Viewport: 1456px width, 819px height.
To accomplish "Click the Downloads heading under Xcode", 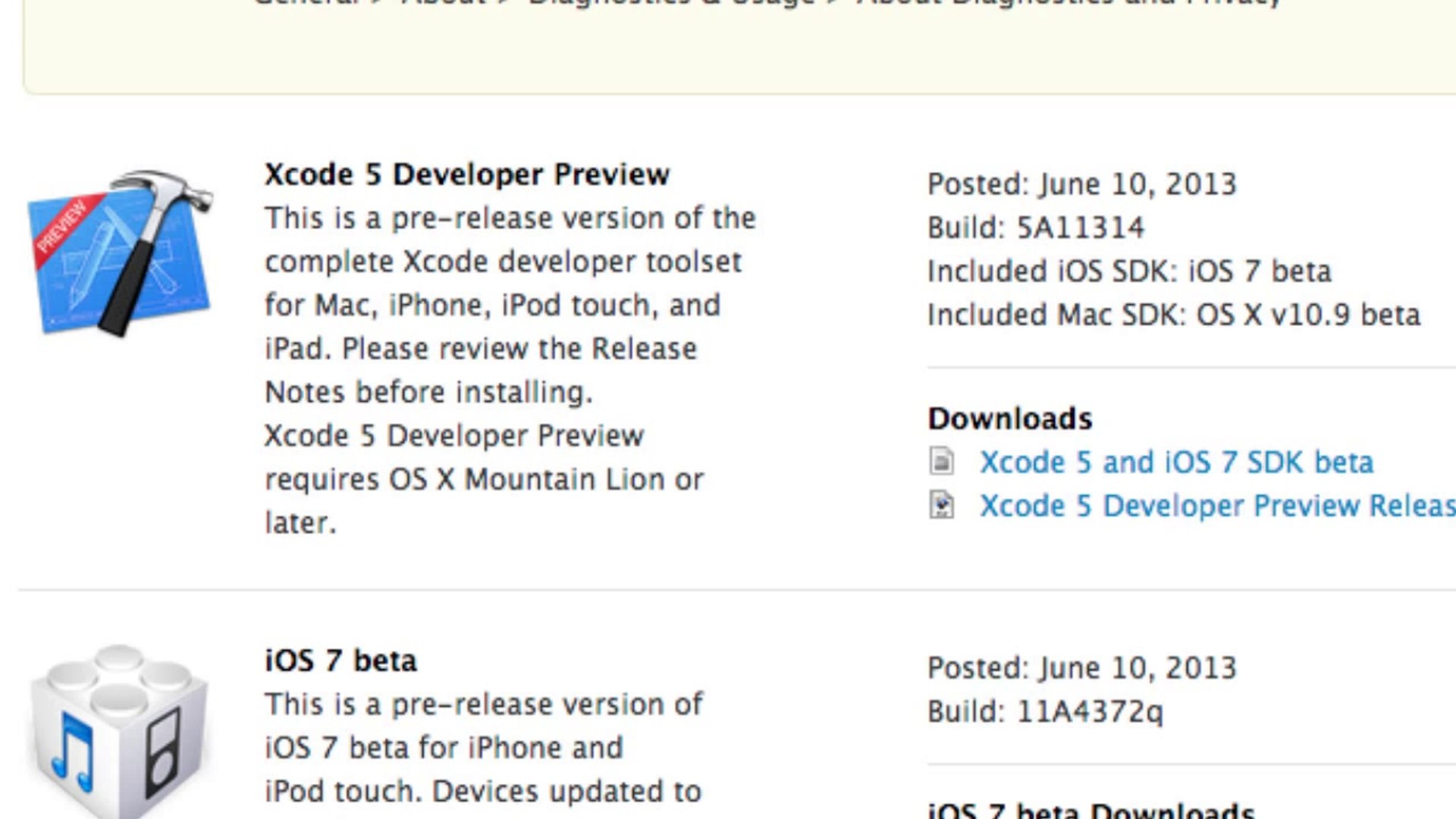I will tap(1010, 419).
